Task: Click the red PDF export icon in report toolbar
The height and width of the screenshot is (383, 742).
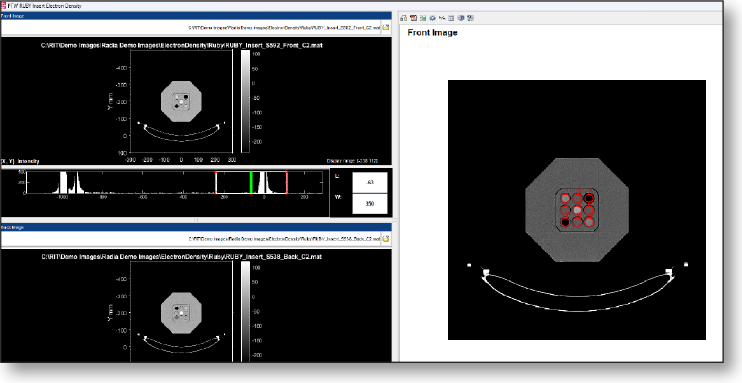Action: tap(414, 18)
